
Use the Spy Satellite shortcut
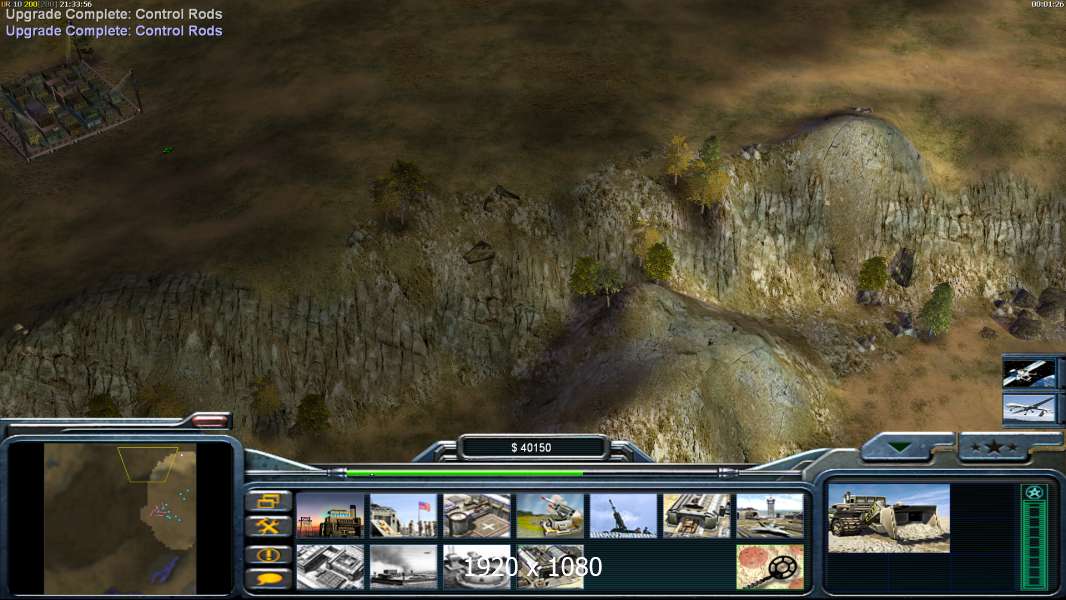tap(1029, 372)
